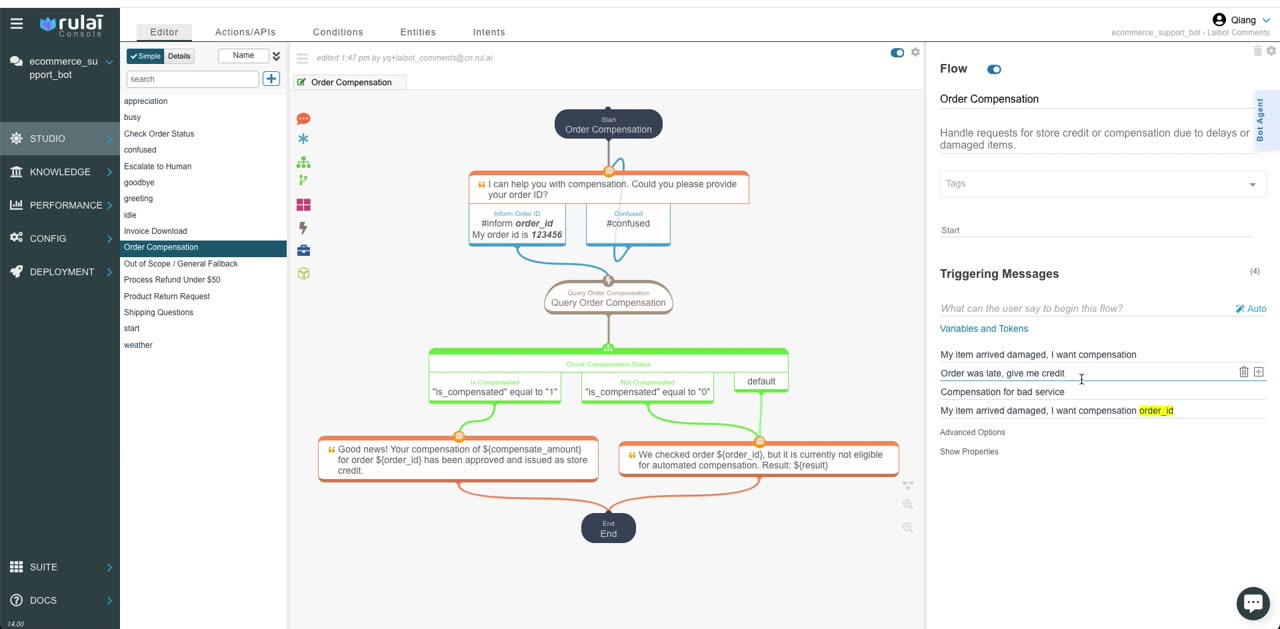The width and height of the screenshot is (1280, 629).
Task: Click the 'What can the user say' input
Action: [x=1086, y=309]
